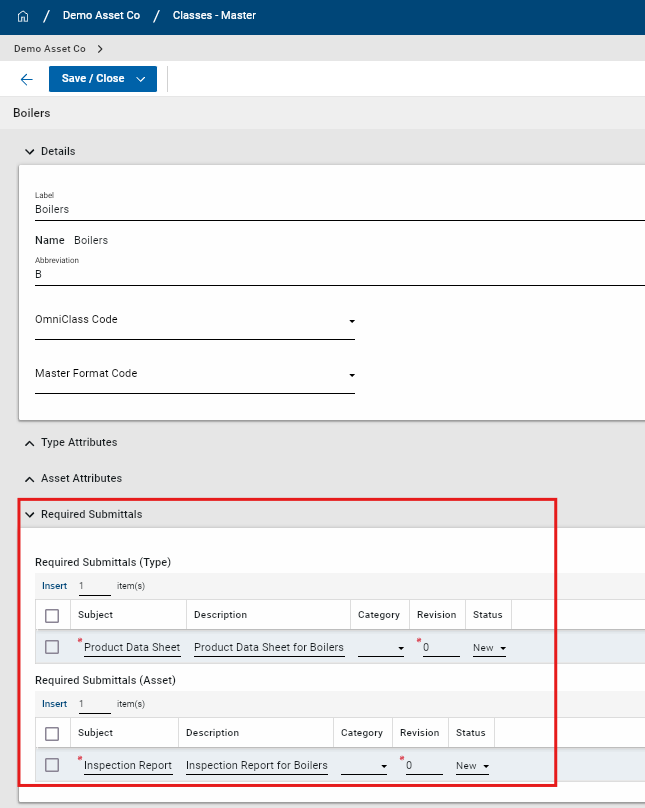Open Classes - Master breadcrumb item

pos(214,17)
